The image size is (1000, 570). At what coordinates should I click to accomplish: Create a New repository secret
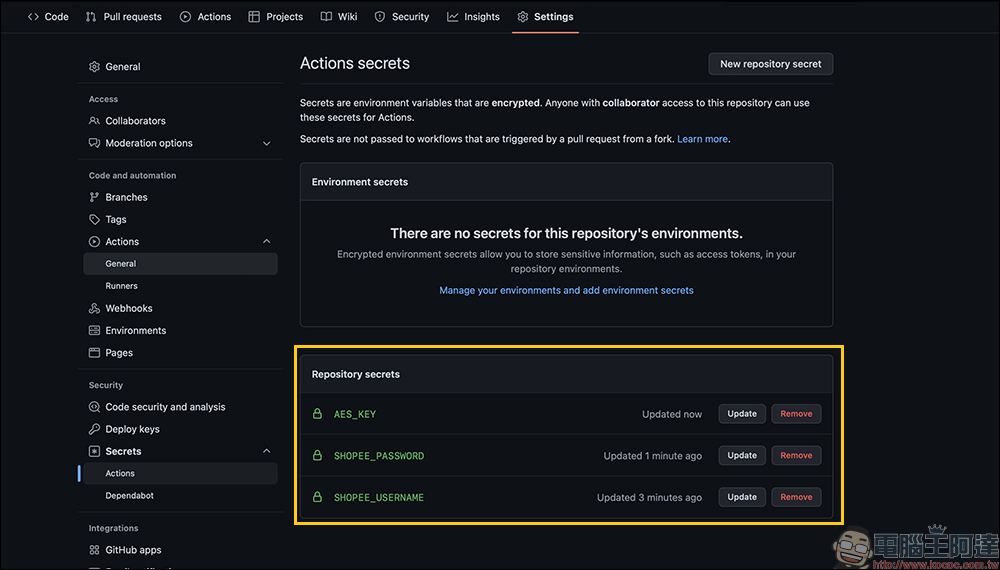[770, 64]
